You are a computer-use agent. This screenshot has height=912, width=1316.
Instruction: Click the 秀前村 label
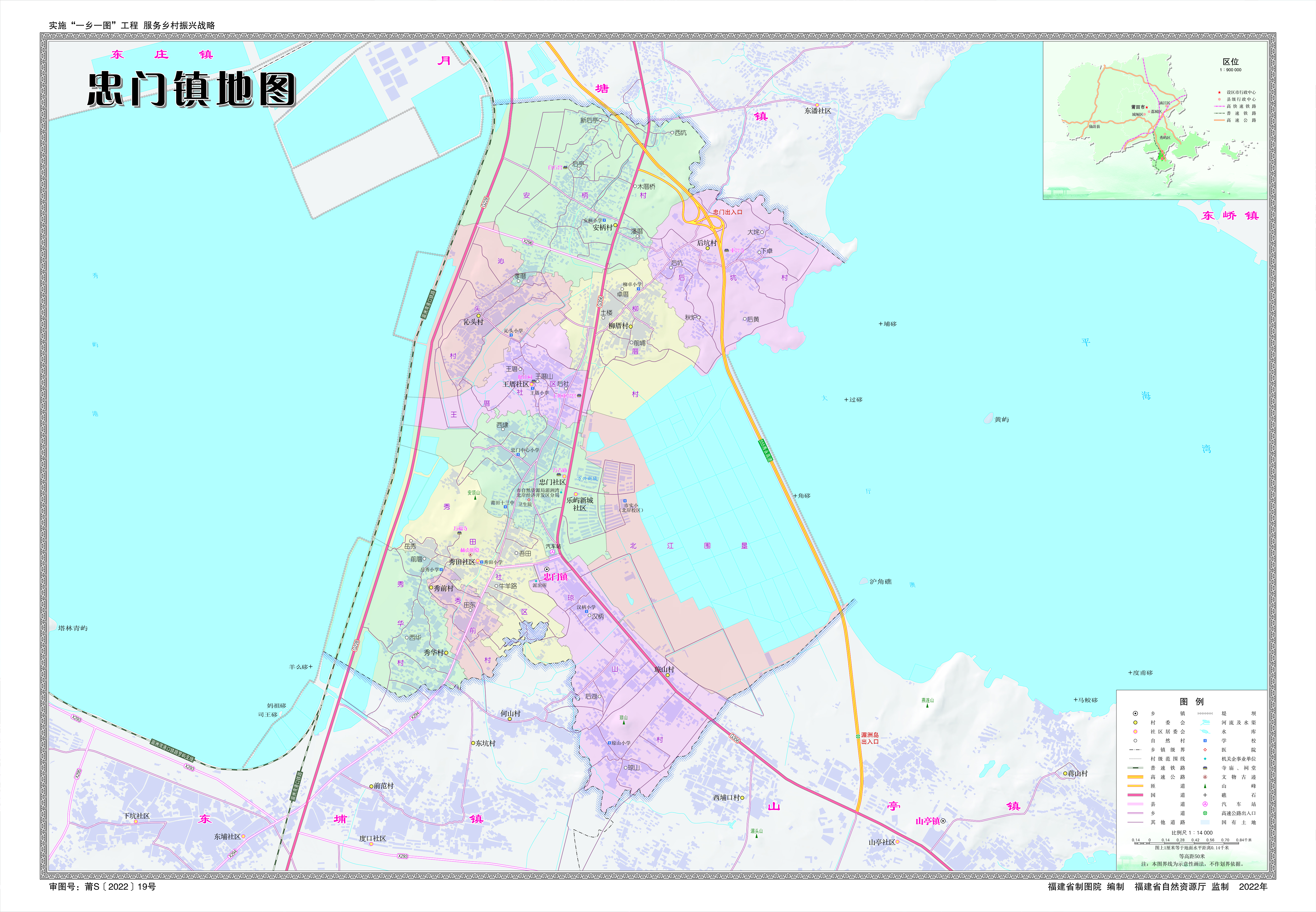(444, 588)
